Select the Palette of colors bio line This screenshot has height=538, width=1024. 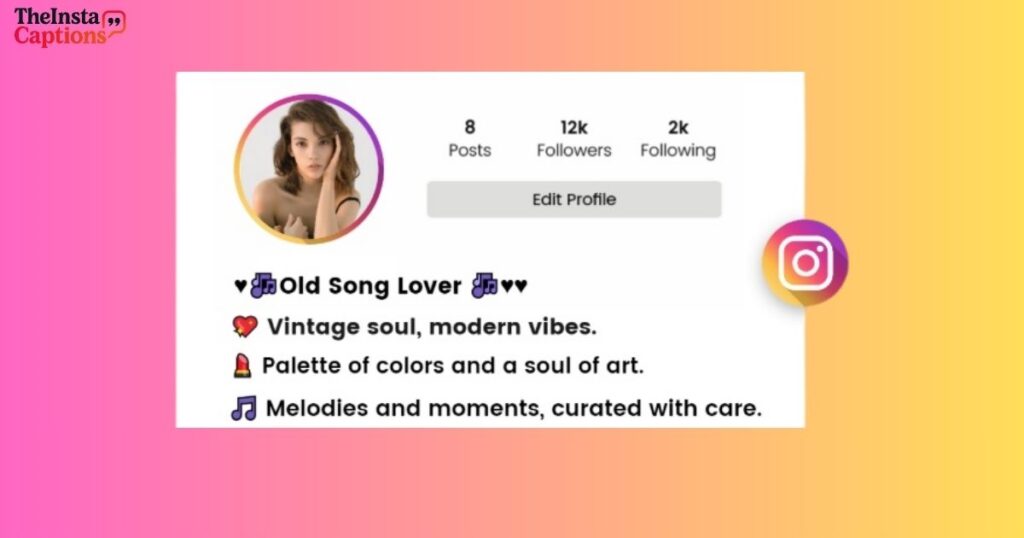tap(453, 366)
